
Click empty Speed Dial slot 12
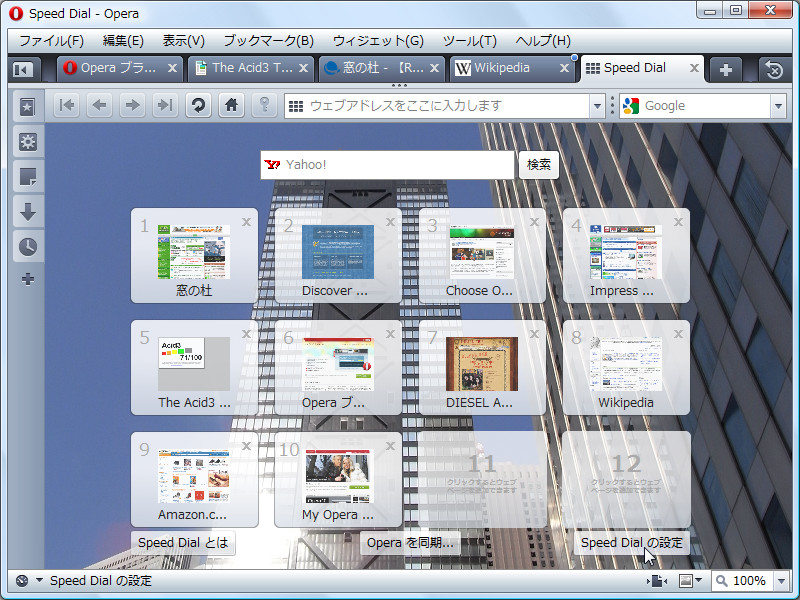coord(626,480)
